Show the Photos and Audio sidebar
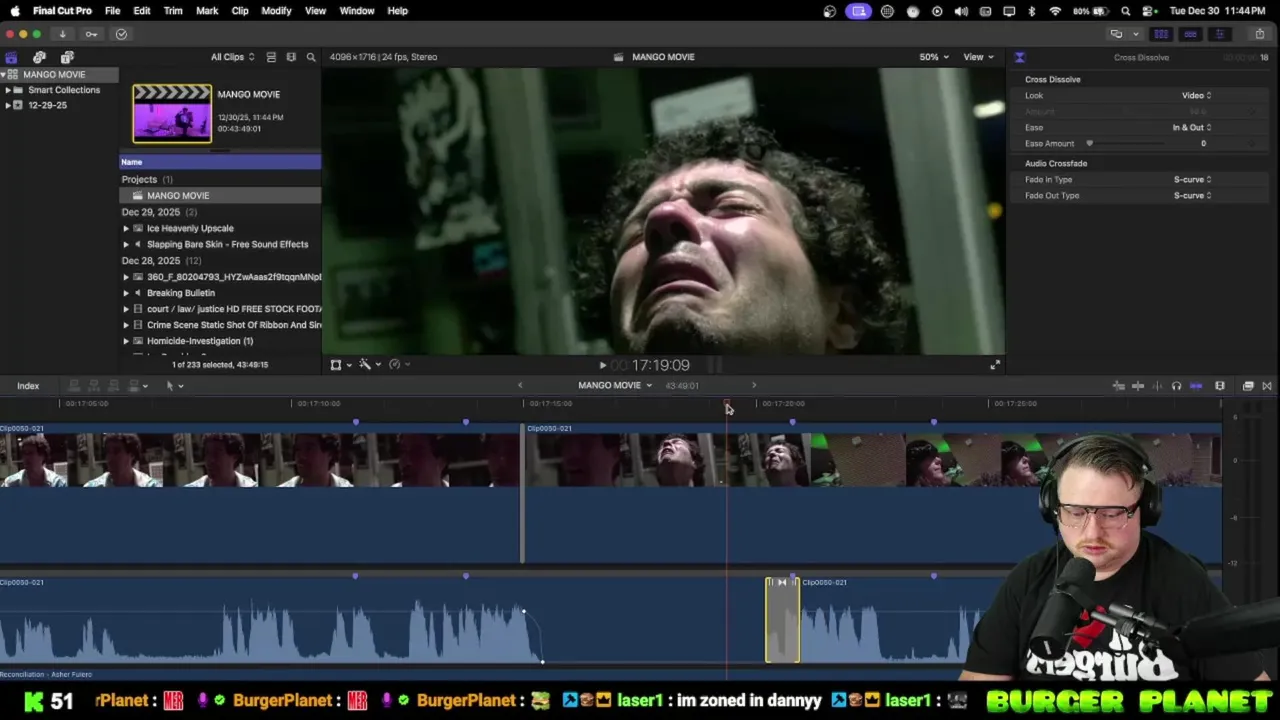Viewport: 1280px width, 720px height. coord(39,57)
